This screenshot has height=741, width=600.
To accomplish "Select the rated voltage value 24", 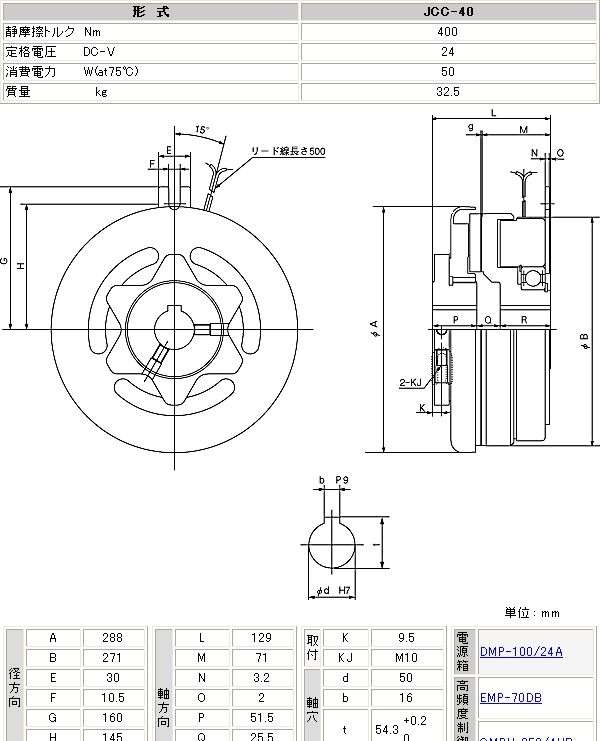I will (x=448, y=52).
